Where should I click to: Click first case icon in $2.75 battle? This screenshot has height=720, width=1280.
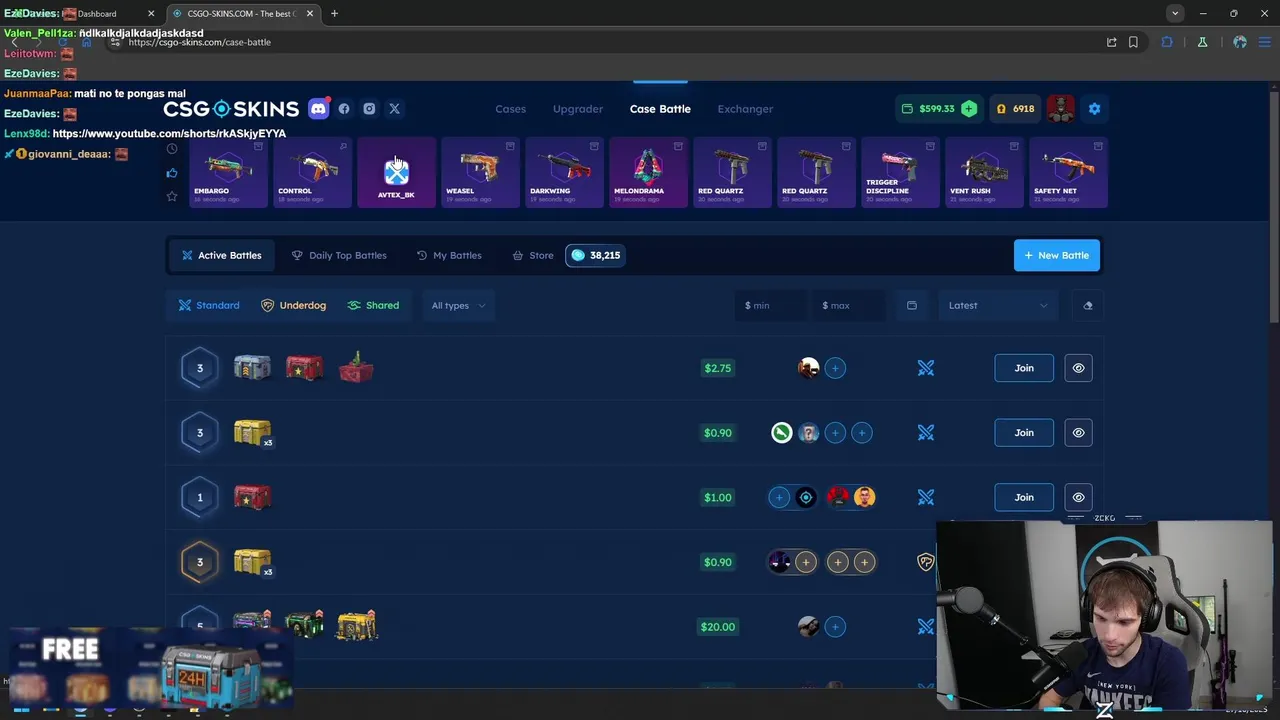(252, 368)
